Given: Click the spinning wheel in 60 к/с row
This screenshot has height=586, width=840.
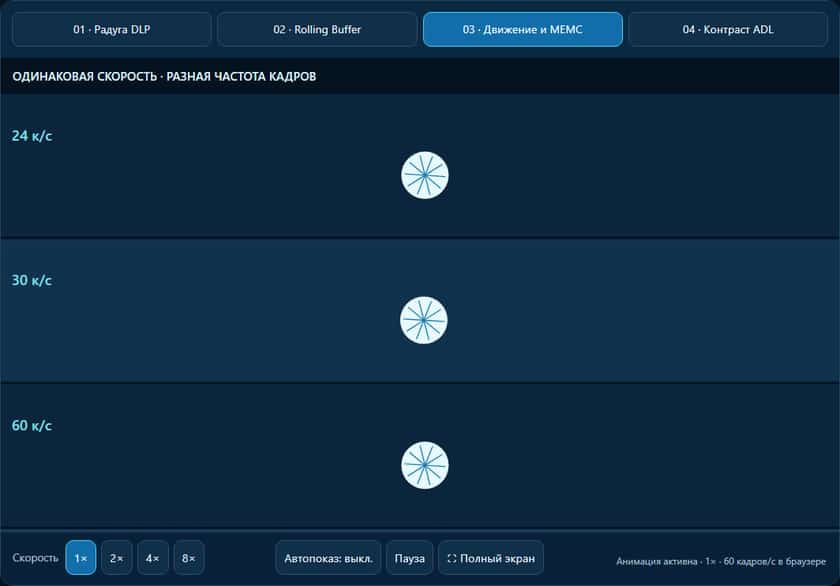Looking at the screenshot, I should pyautogui.click(x=425, y=465).
